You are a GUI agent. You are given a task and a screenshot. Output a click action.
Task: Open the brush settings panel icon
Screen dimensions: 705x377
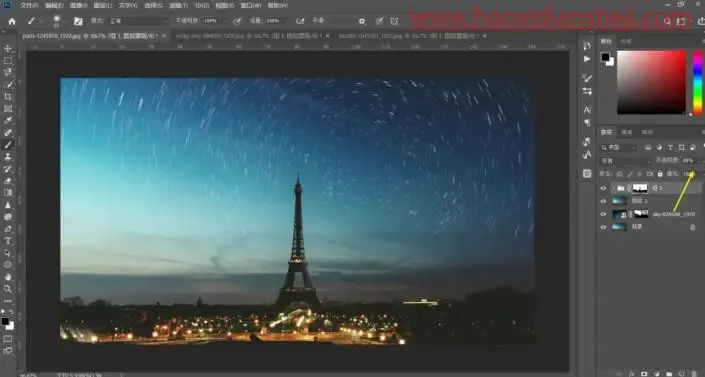point(78,21)
